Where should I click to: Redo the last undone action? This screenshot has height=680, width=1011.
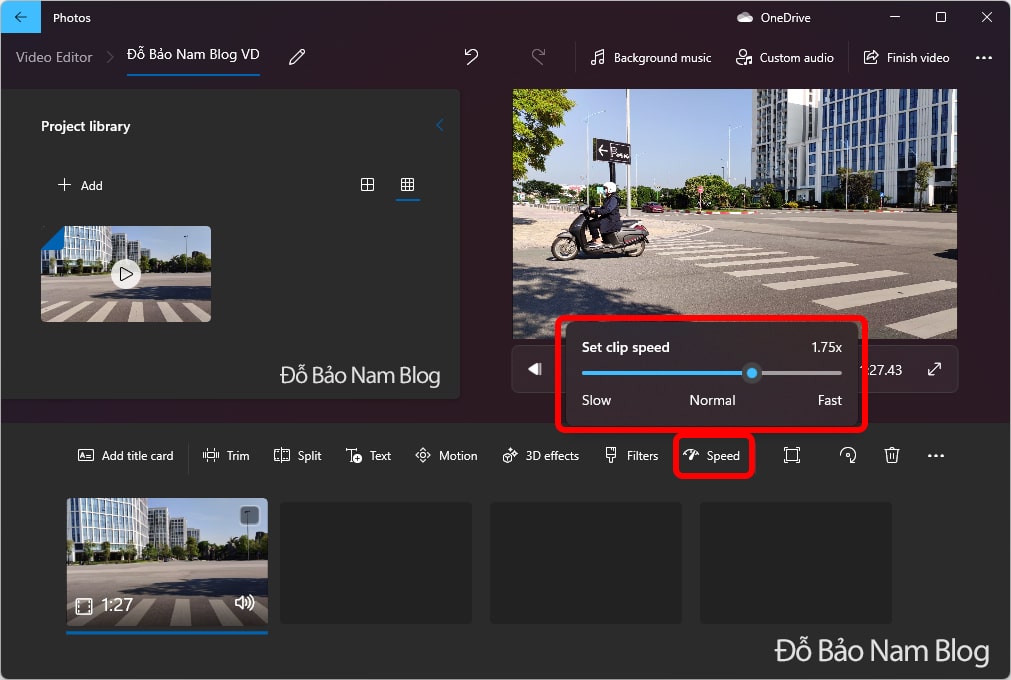(538, 57)
